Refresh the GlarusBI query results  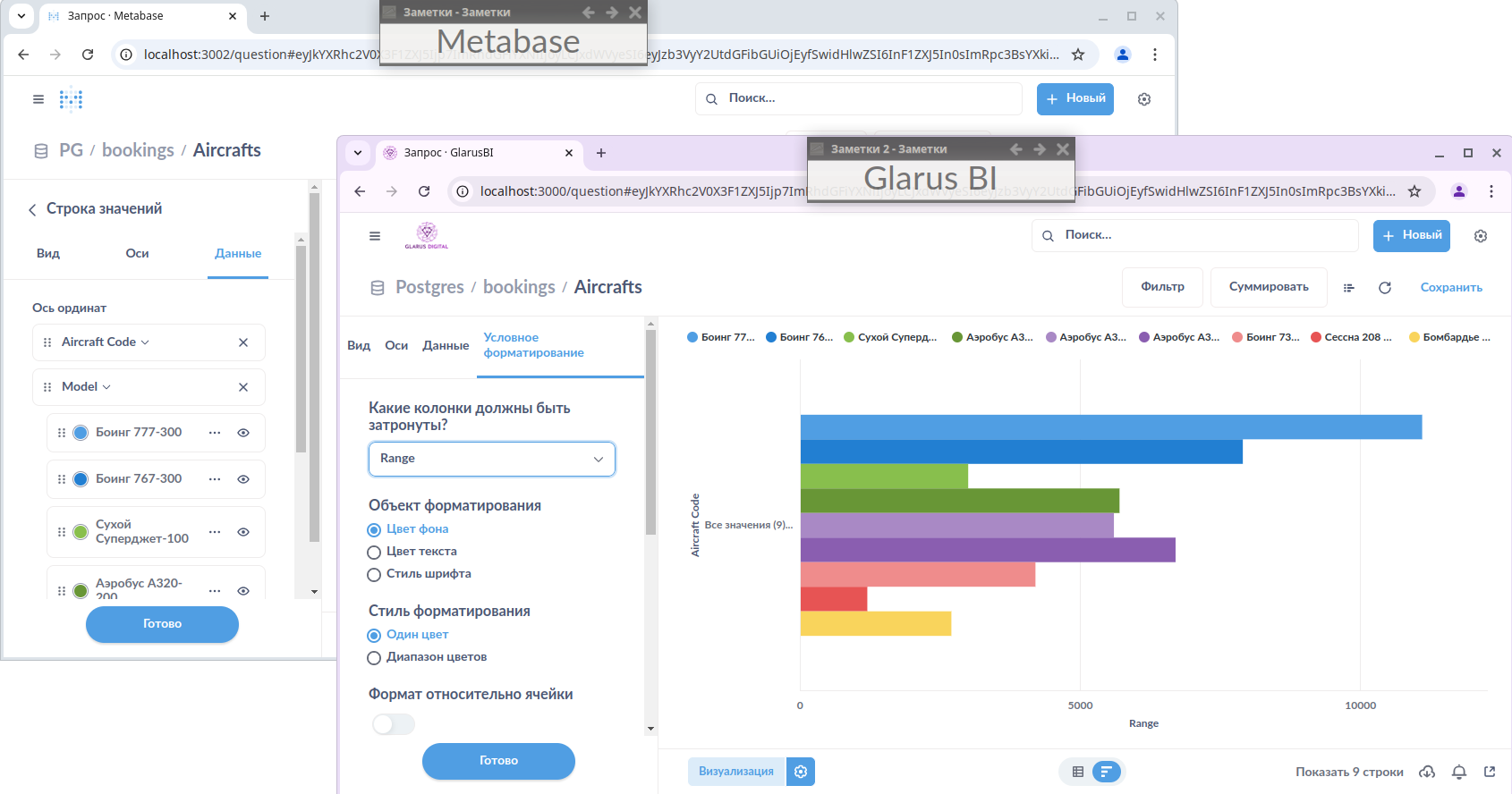point(1385,288)
